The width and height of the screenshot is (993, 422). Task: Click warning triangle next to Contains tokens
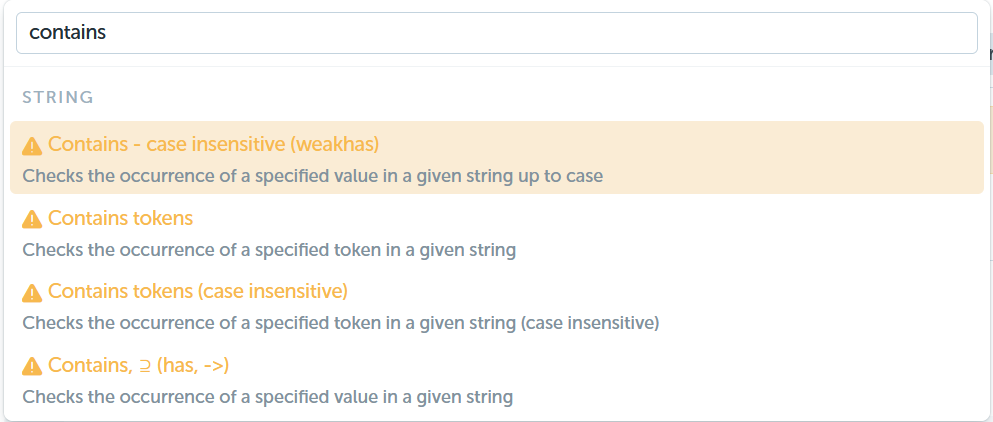[32, 220]
